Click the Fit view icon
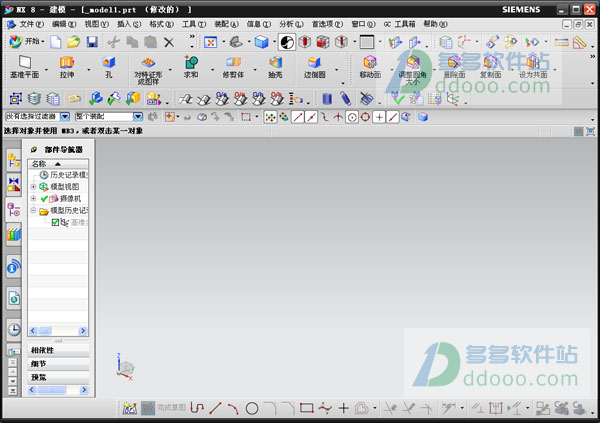The width and height of the screenshot is (600, 423). point(210,42)
